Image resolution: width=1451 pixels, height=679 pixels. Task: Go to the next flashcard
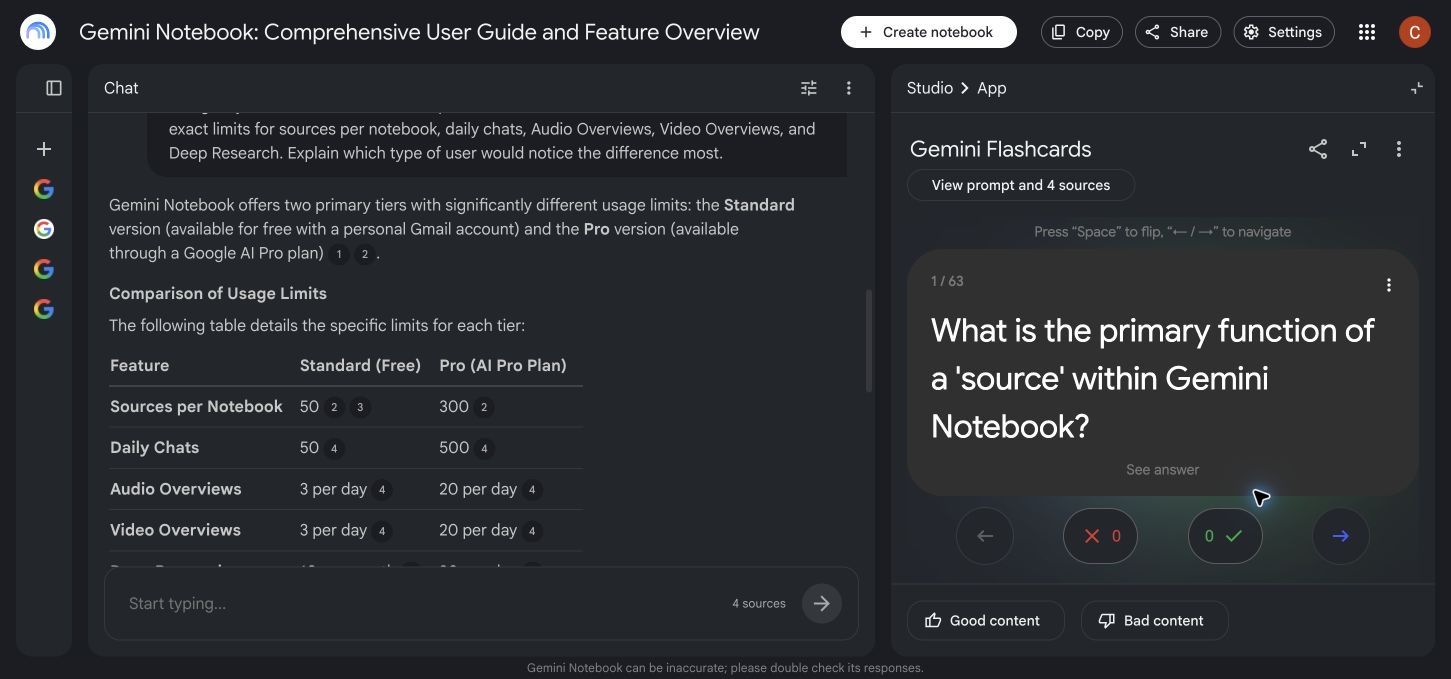(x=1341, y=536)
